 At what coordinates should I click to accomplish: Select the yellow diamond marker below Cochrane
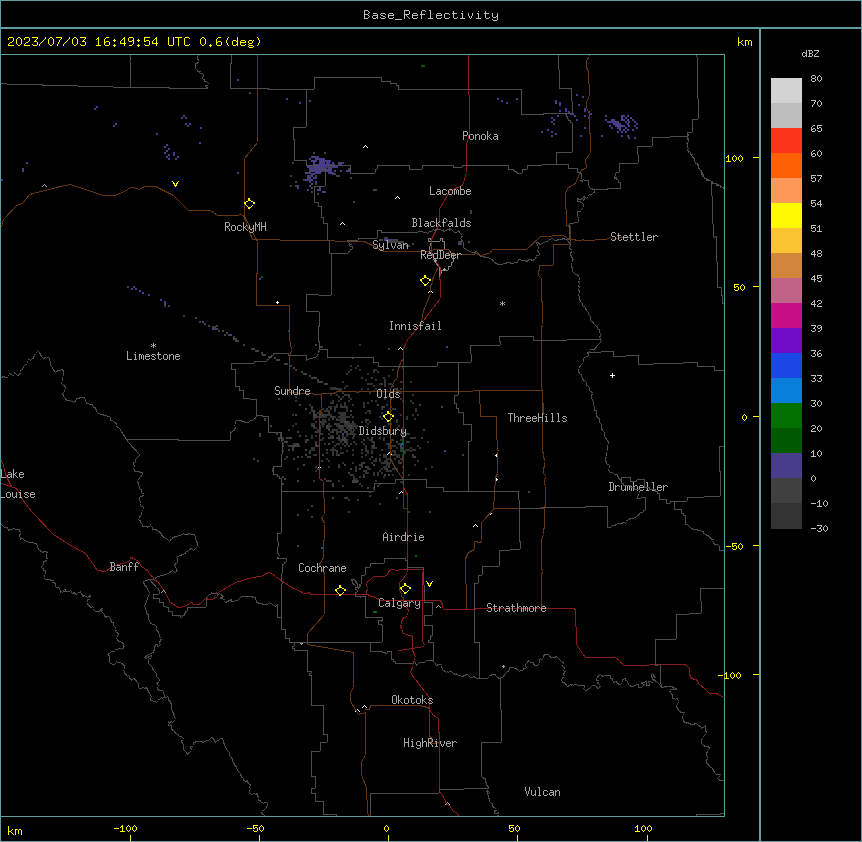click(340, 590)
